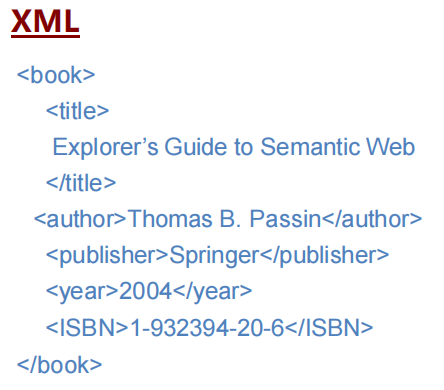The height and width of the screenshot is (390, 444).
Task: Click the XML underlined heading
Action: pyautogui.click(x=45, y=22)
